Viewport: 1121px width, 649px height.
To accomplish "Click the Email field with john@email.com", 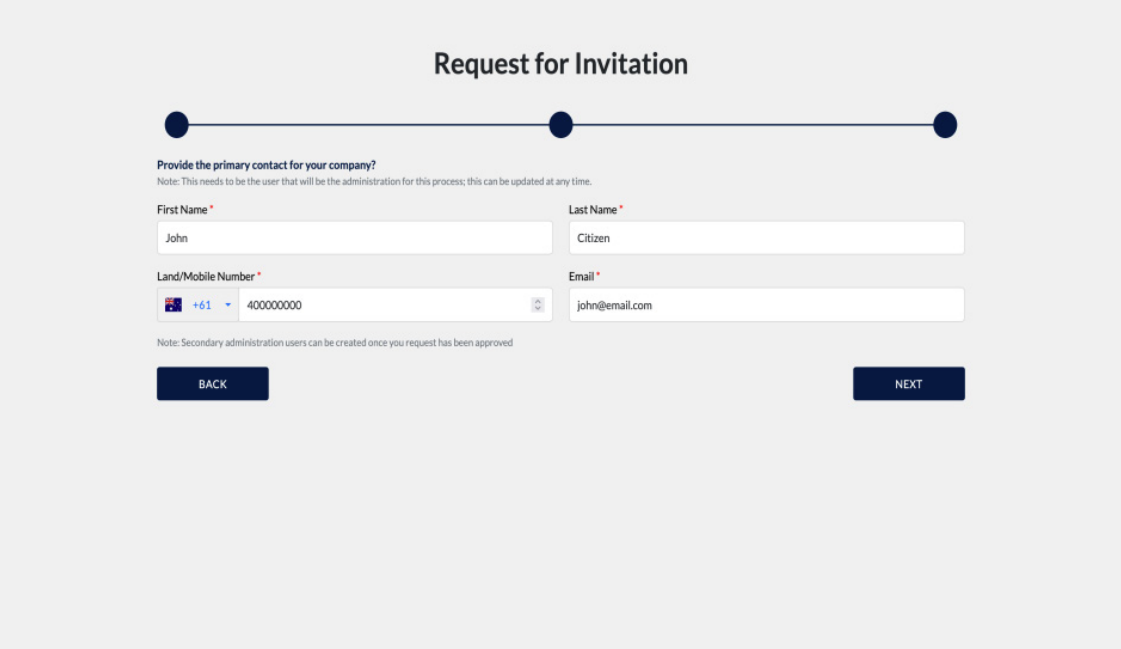I will coord(766,305).
